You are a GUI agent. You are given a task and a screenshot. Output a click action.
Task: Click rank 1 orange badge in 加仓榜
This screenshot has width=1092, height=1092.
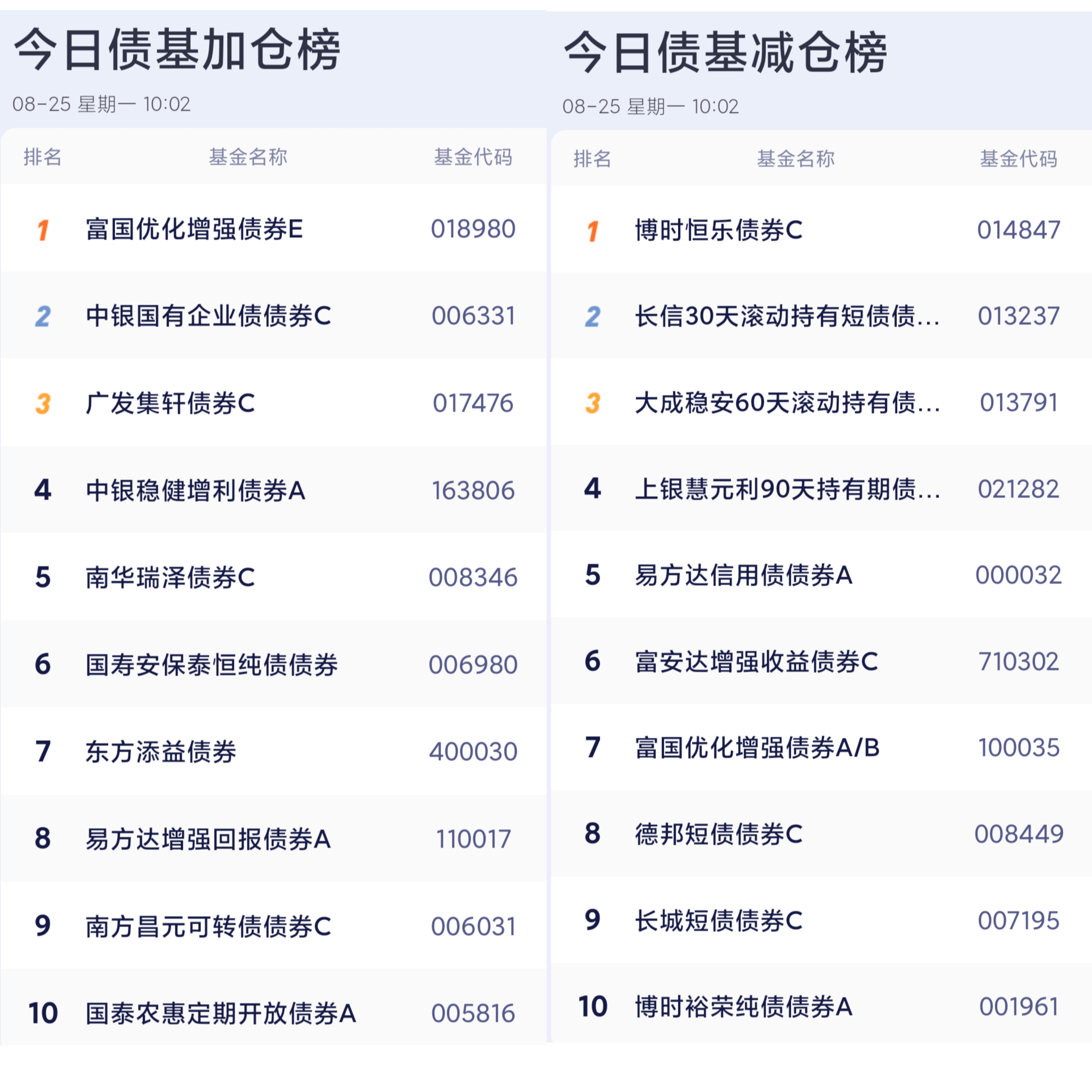tap(43, 230)
